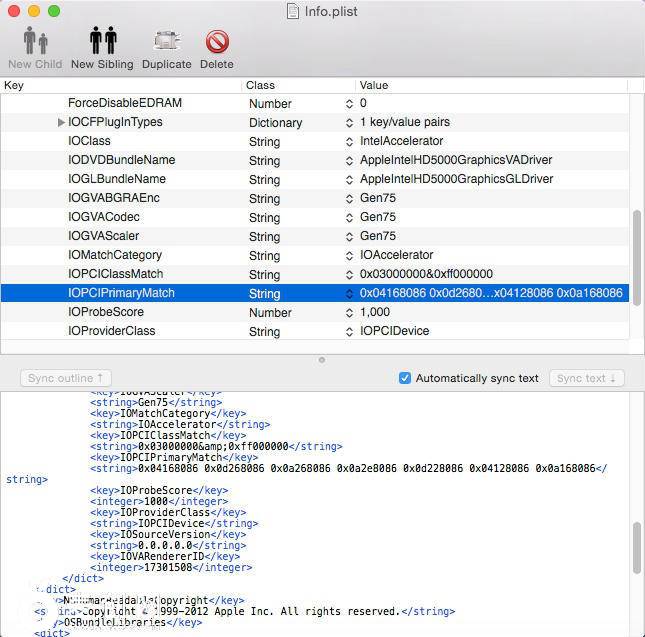Uncheck Automatically sync text checkbox
645x637 pixels.
[405, 378]
